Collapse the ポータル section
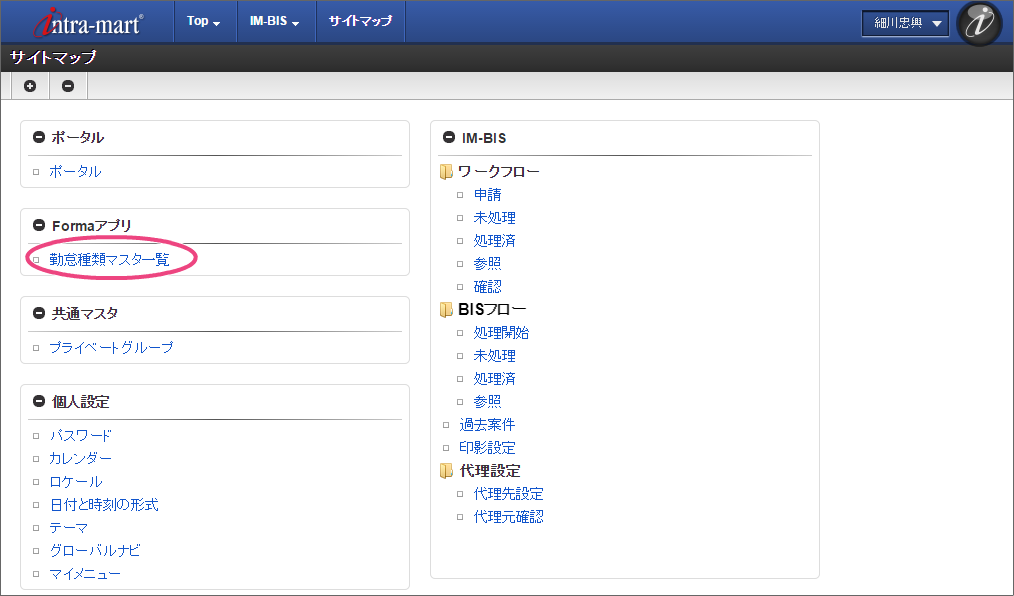 pos(39,137)
